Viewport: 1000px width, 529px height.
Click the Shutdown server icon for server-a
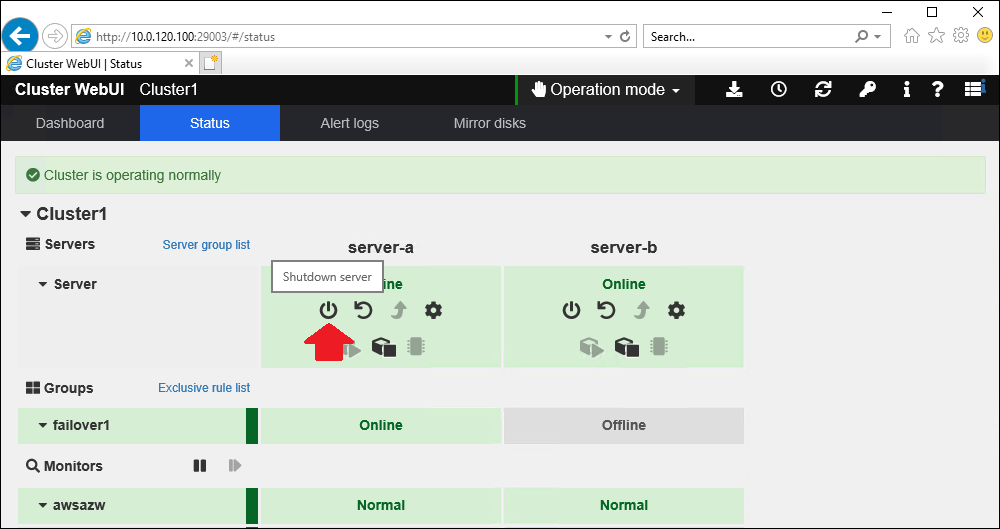328,310
